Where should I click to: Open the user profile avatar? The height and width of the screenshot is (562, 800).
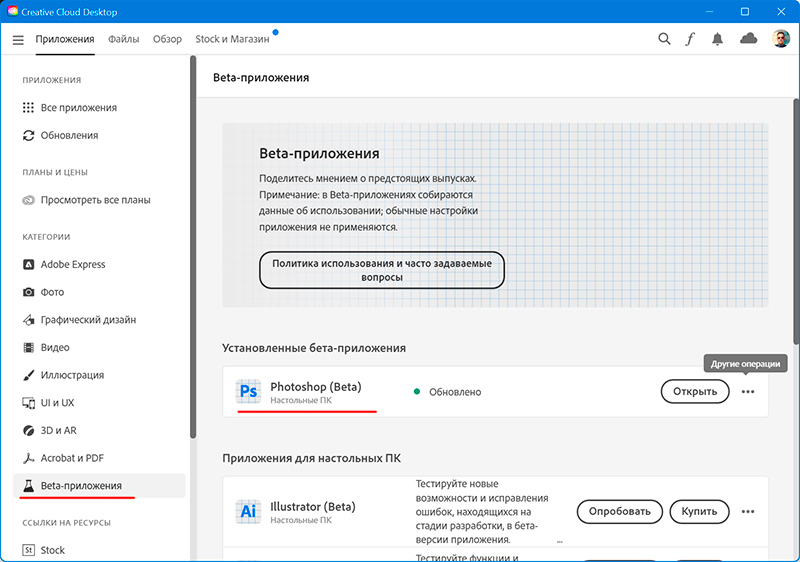pos(780,39)
